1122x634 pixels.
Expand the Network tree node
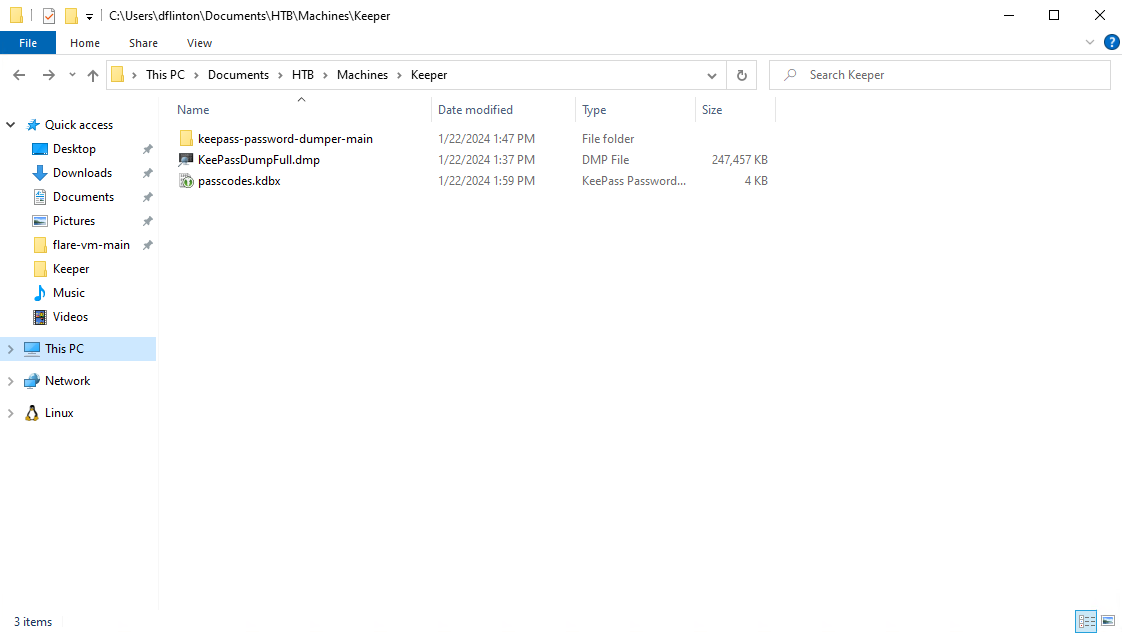point(11,381)
